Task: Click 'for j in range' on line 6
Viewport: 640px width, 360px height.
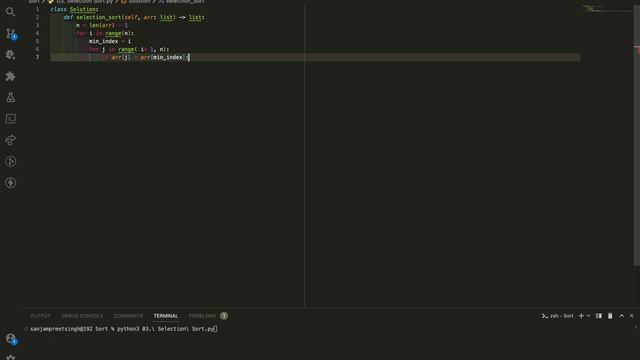Action: point(111,49)
